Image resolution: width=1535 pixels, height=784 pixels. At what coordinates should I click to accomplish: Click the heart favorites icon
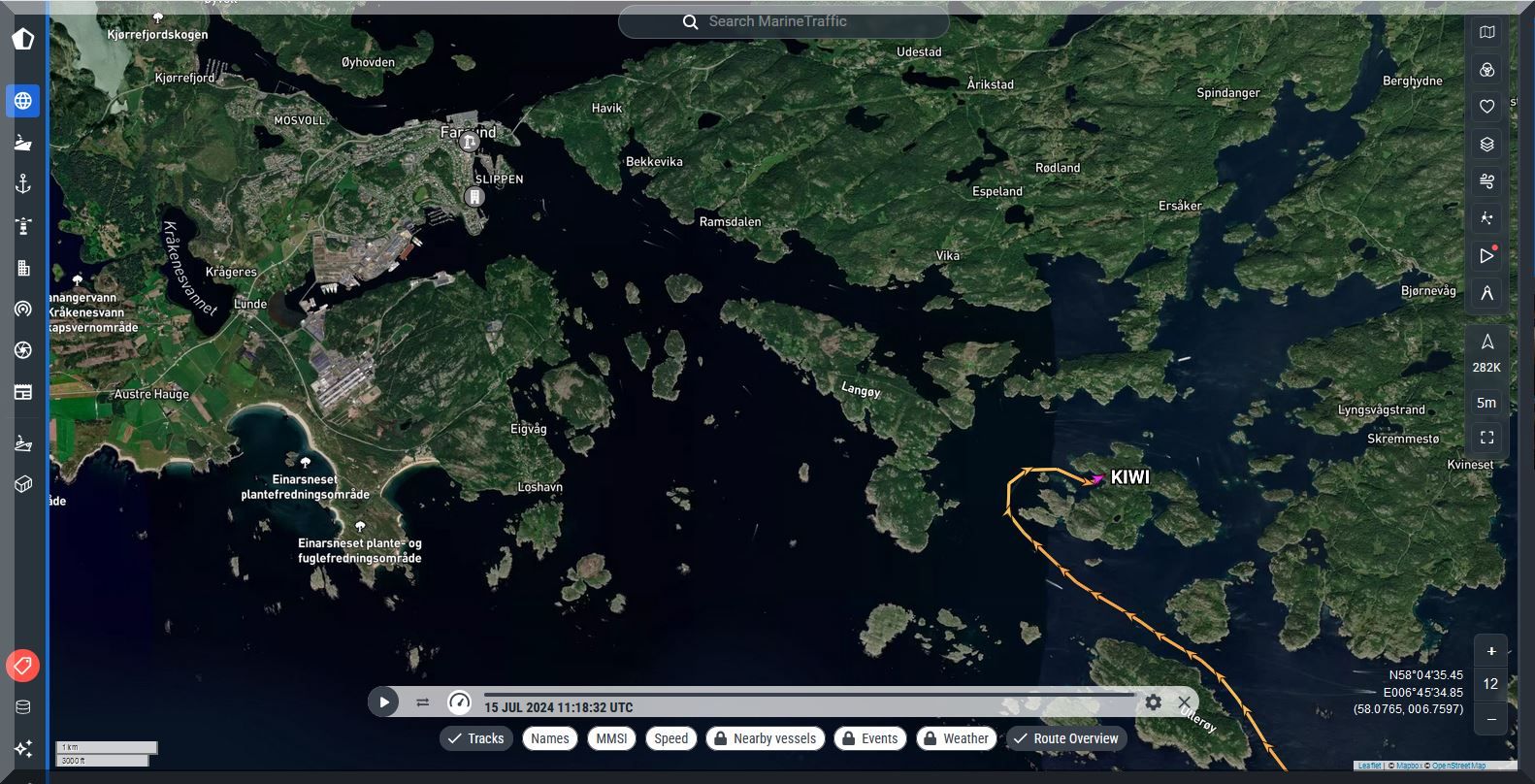[1486, 107]
